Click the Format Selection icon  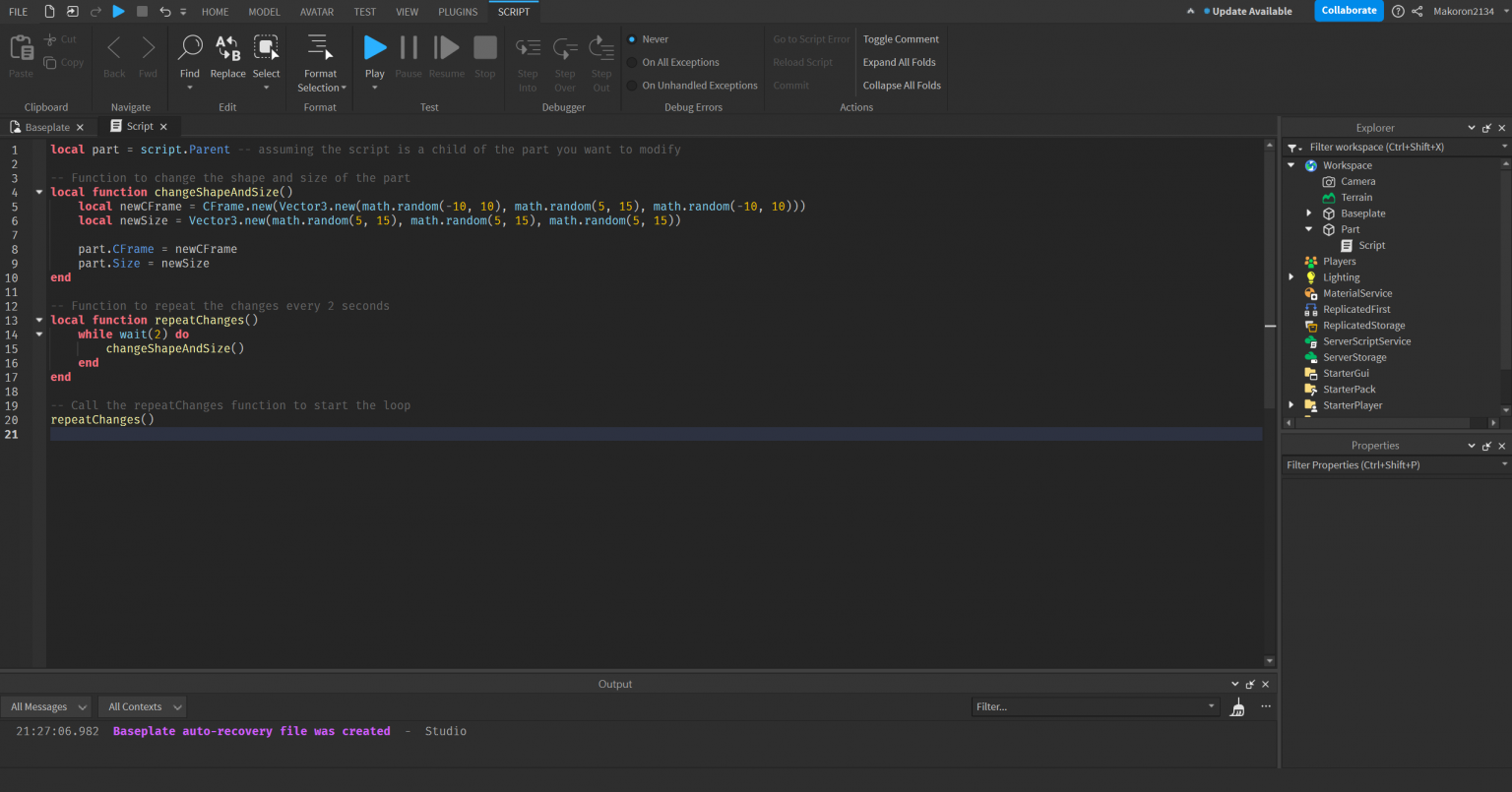pyautogui.click(x=321, y=46)
